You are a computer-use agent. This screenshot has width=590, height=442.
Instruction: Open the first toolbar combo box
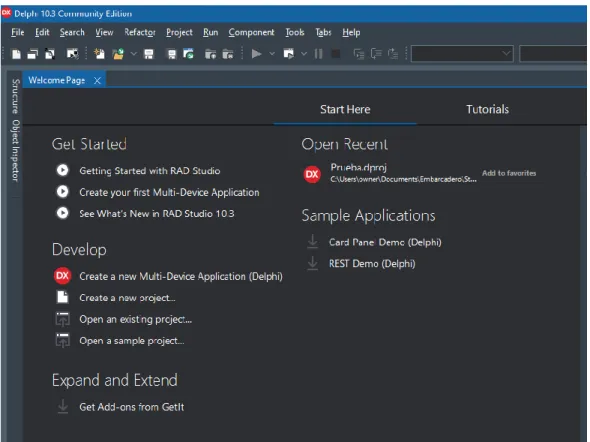[x=462, y=54]
